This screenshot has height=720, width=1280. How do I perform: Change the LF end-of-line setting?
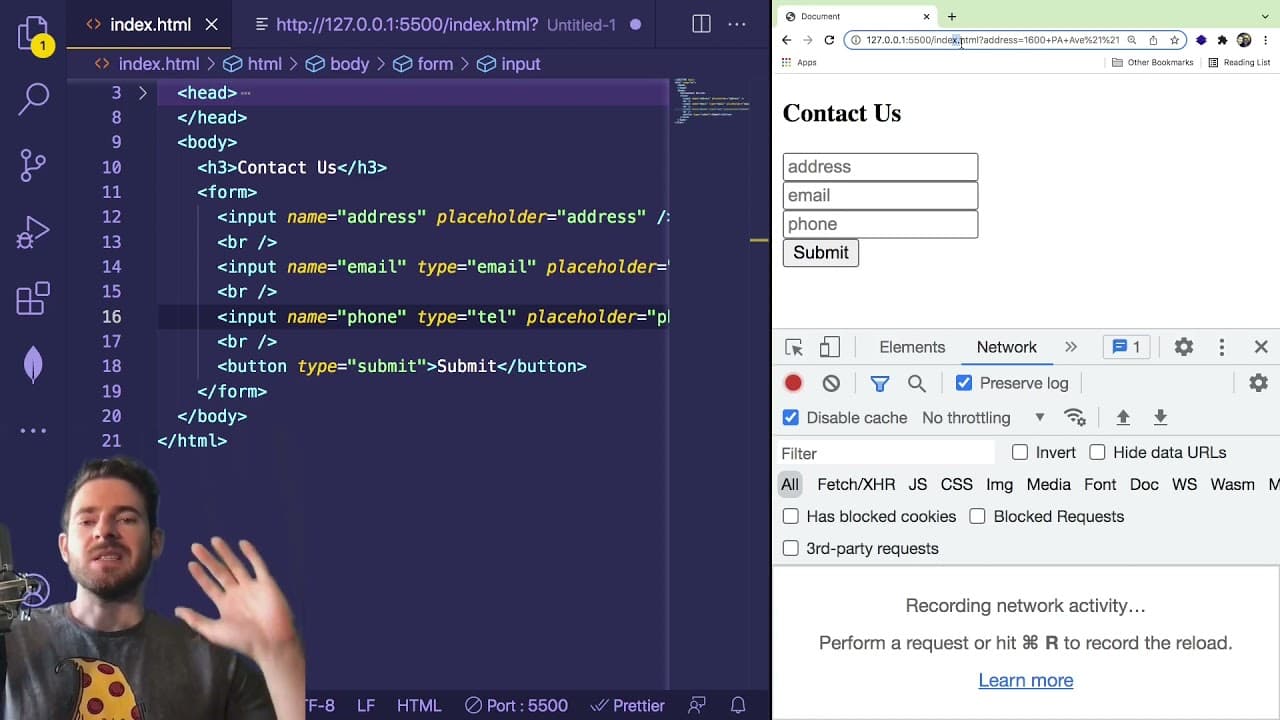click(366, 705)
